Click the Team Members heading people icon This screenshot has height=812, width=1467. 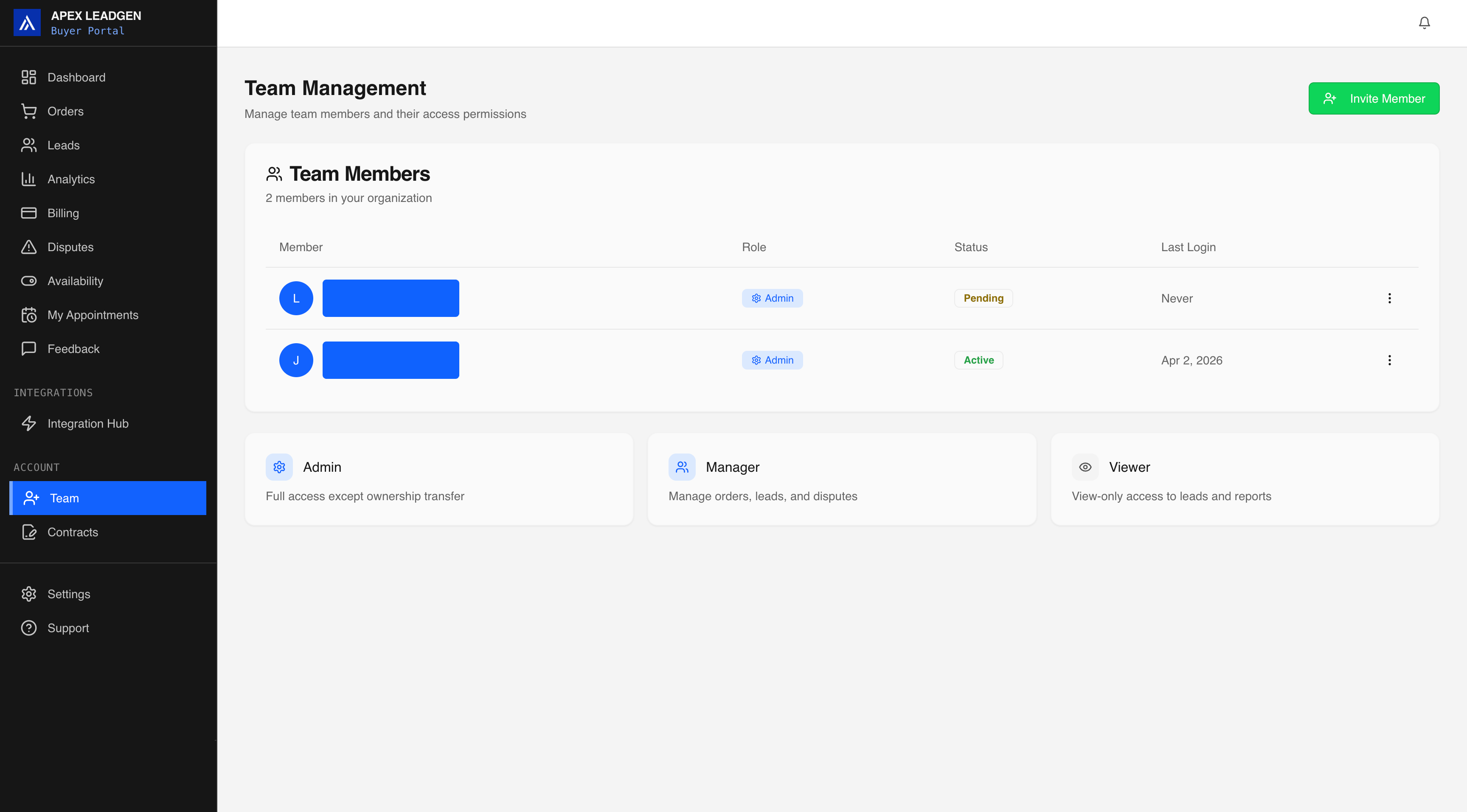point(274,174)
